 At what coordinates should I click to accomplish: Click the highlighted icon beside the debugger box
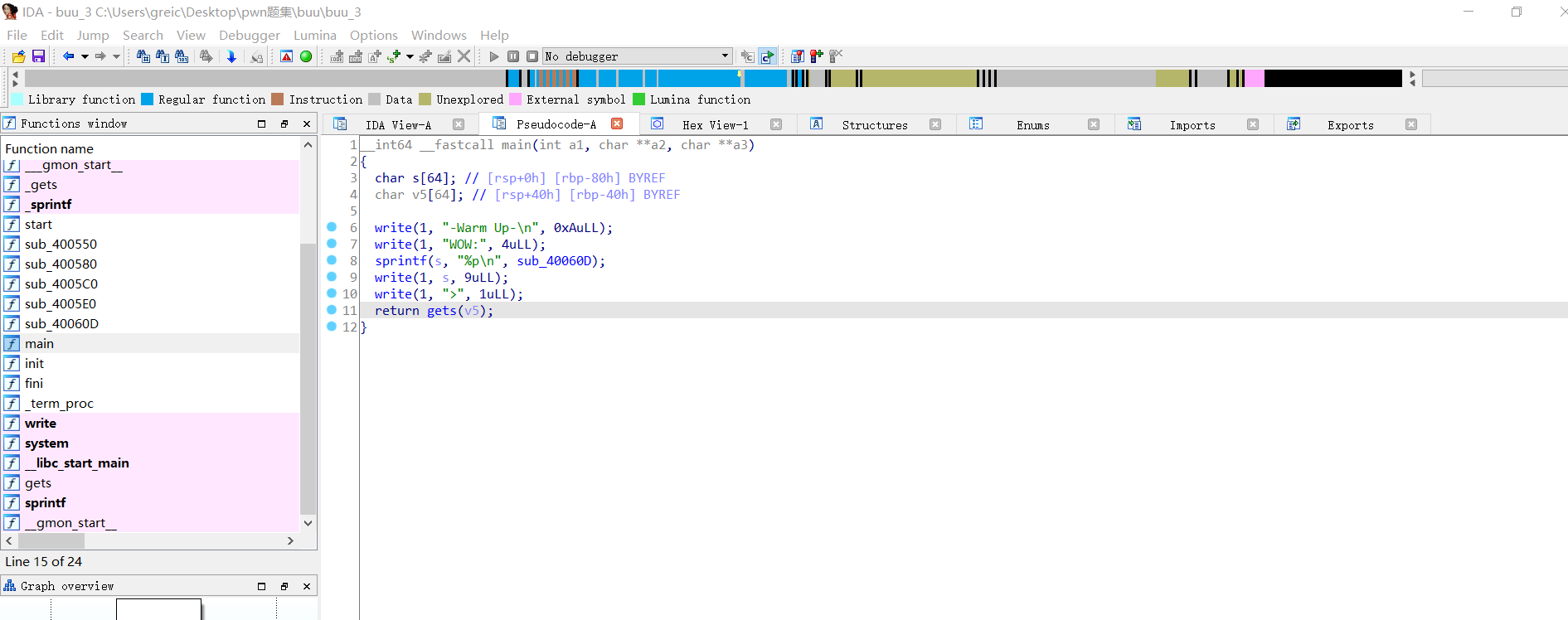click(768, 56)
